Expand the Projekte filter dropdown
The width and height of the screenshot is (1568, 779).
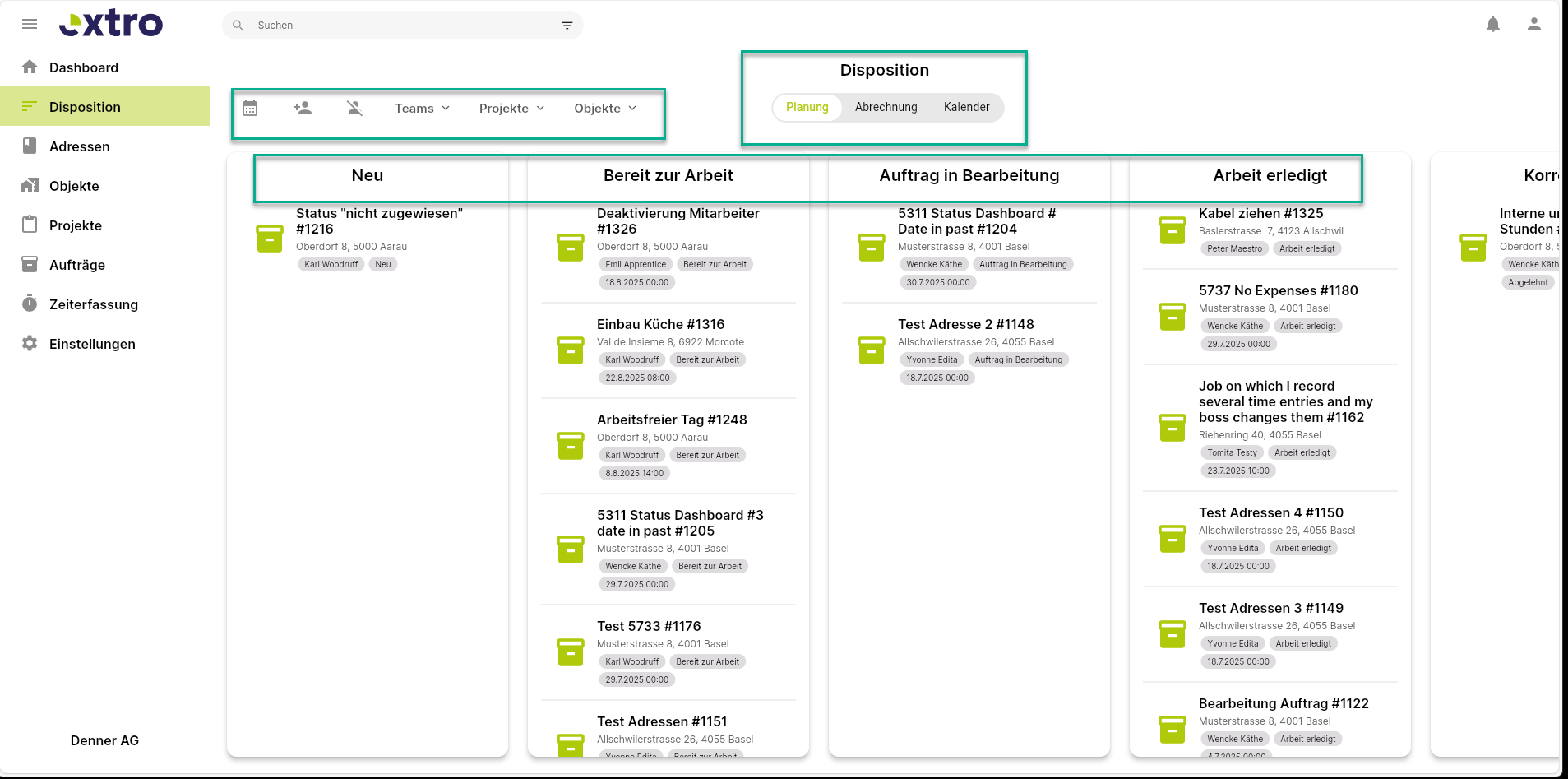tap(511, 109)
